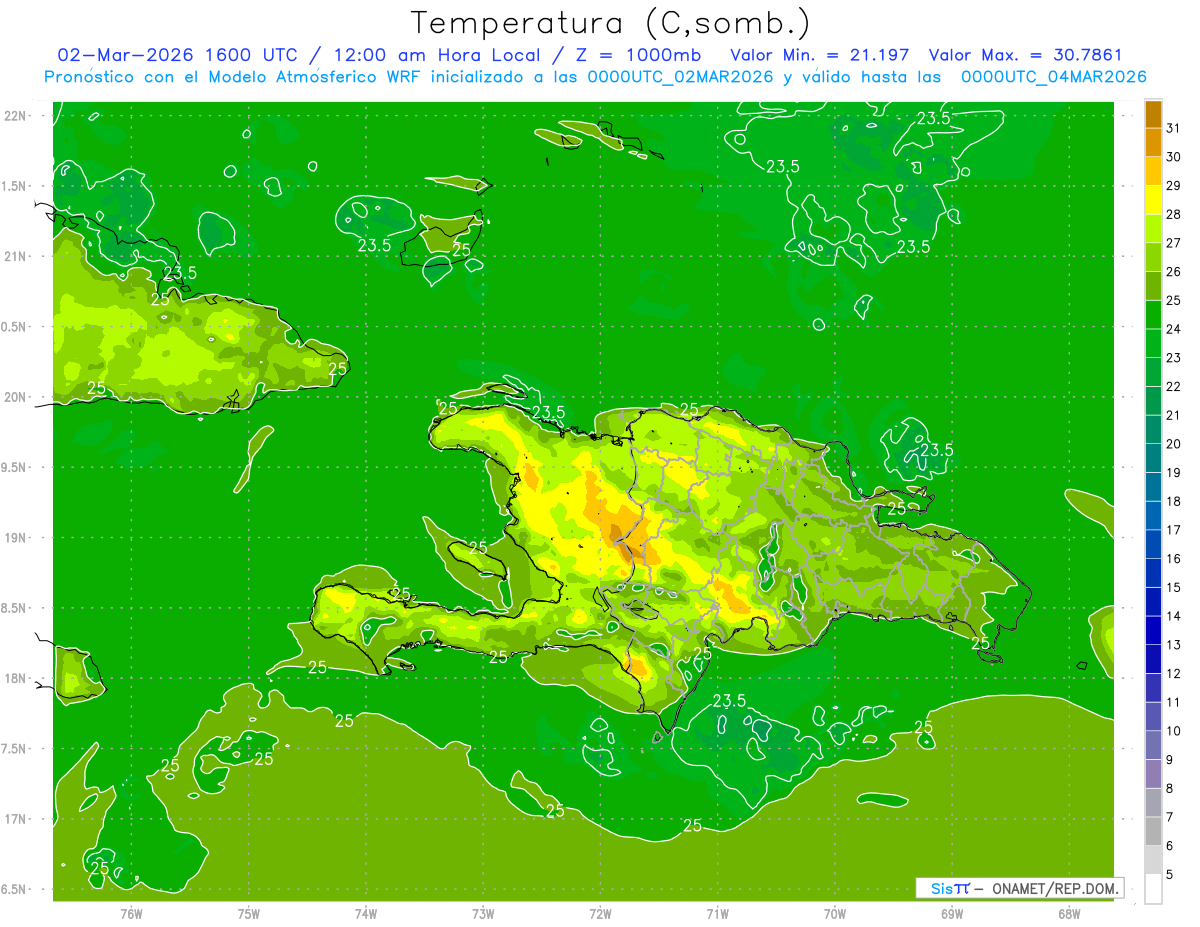Click the valid-until time '0000UTC_04MAR2026'
This screenshot has height=927, width=1200.
(1053, 76)
